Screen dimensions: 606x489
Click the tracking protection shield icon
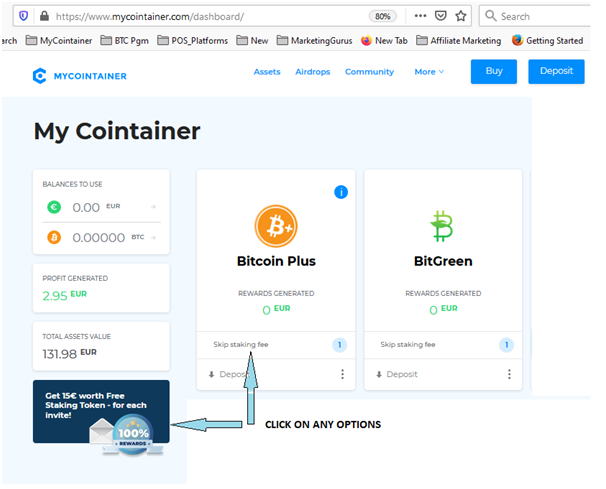24,16
